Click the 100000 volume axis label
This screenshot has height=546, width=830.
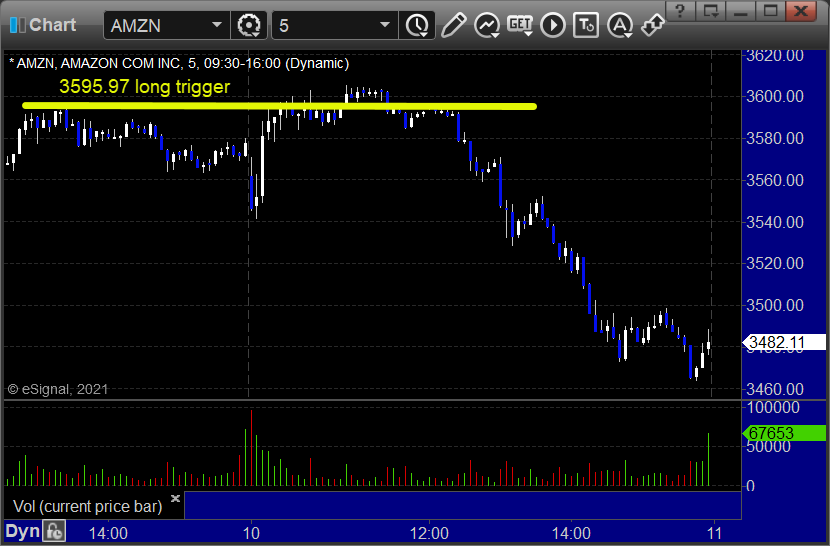point(773,407)
